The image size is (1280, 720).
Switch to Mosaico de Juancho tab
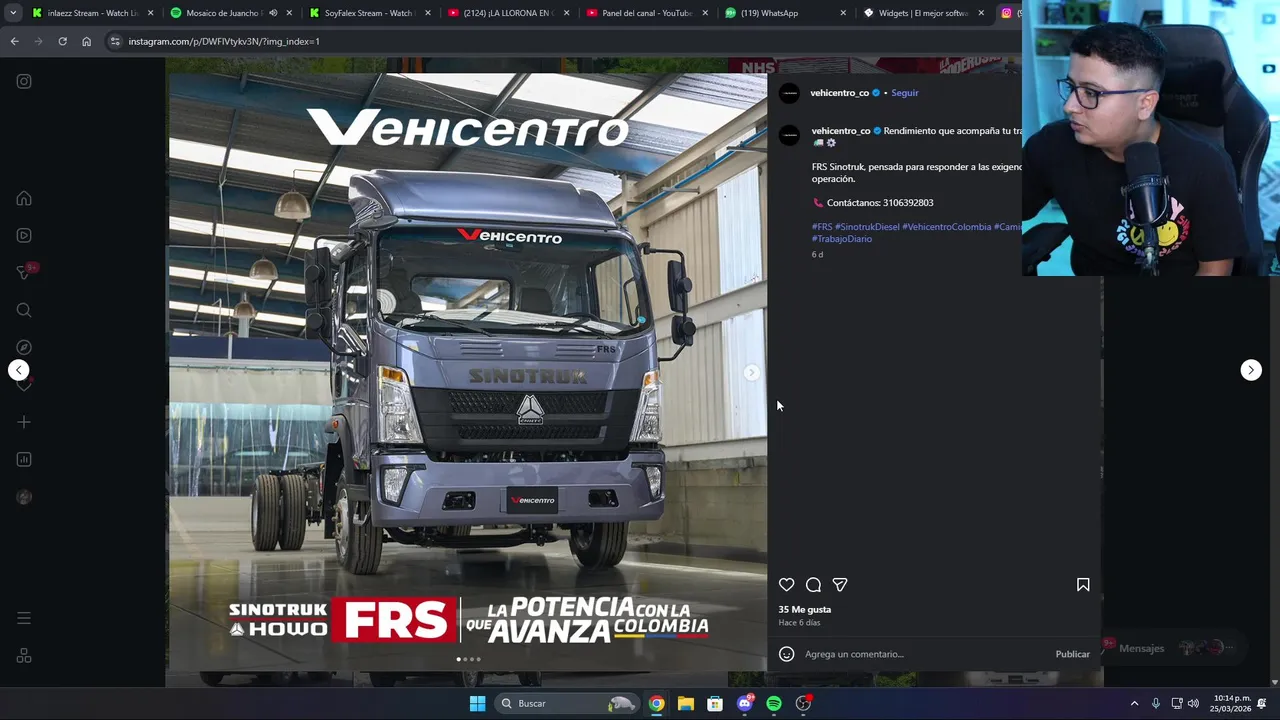coord(230,13)
